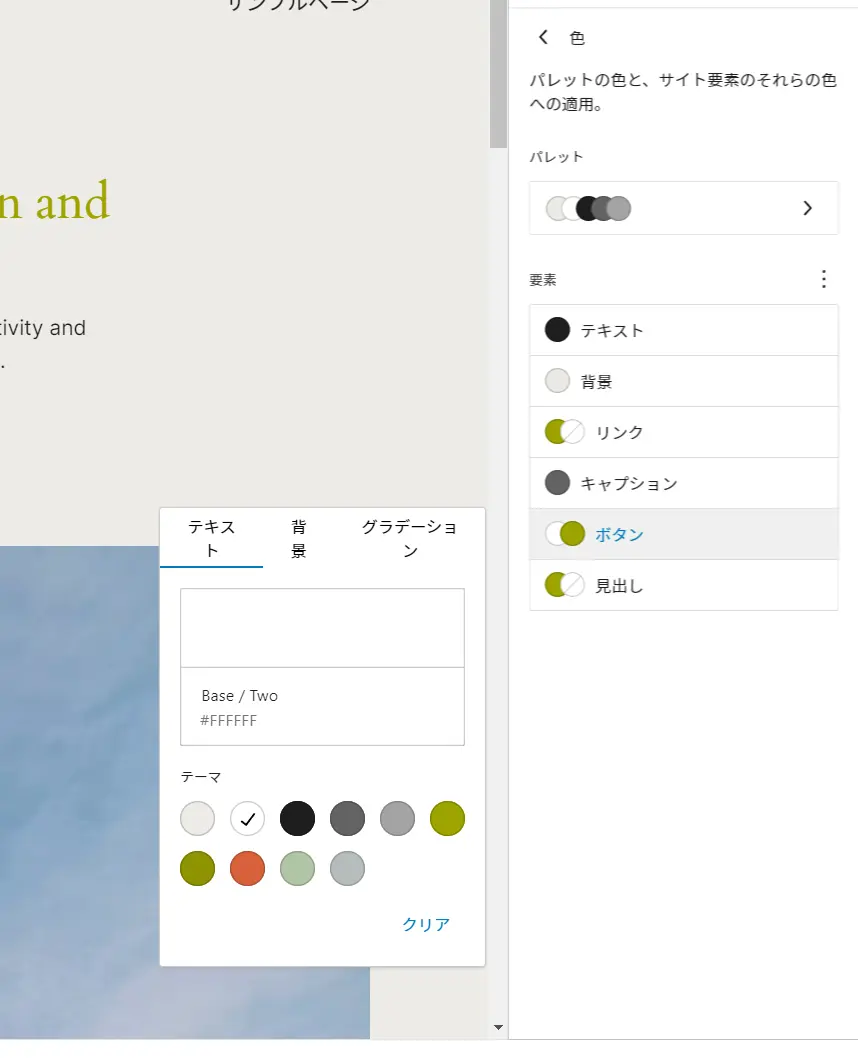Choose the orange theme color swatch
Viewport: 858px width, 1058px height.
point(247,869)
